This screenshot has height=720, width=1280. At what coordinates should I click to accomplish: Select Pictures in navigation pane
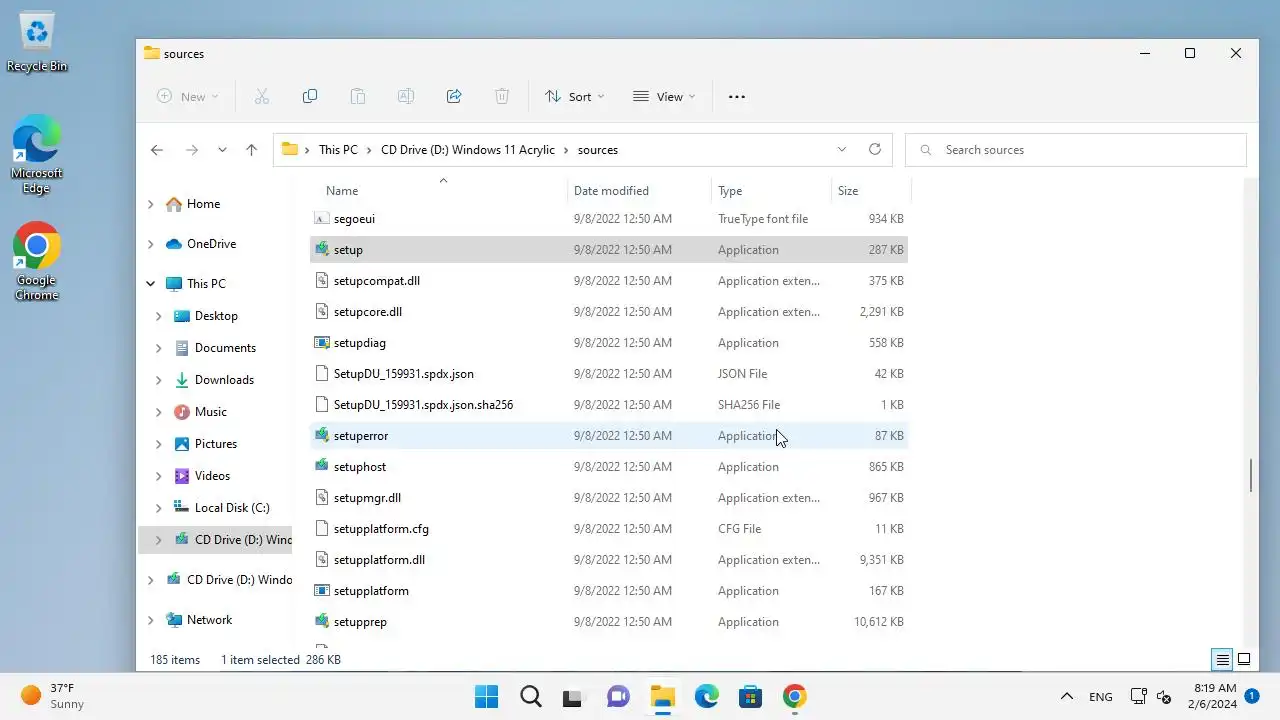point(216,444)
